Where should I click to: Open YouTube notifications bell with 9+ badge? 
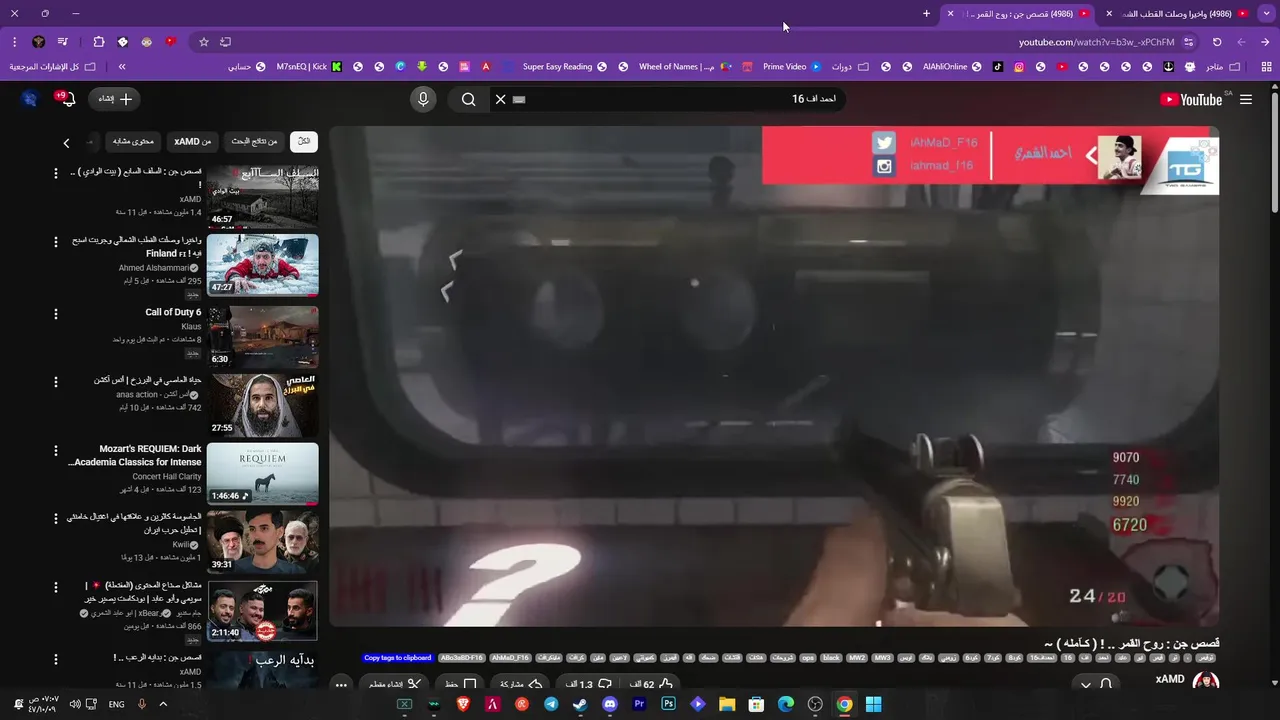[68, 99]
